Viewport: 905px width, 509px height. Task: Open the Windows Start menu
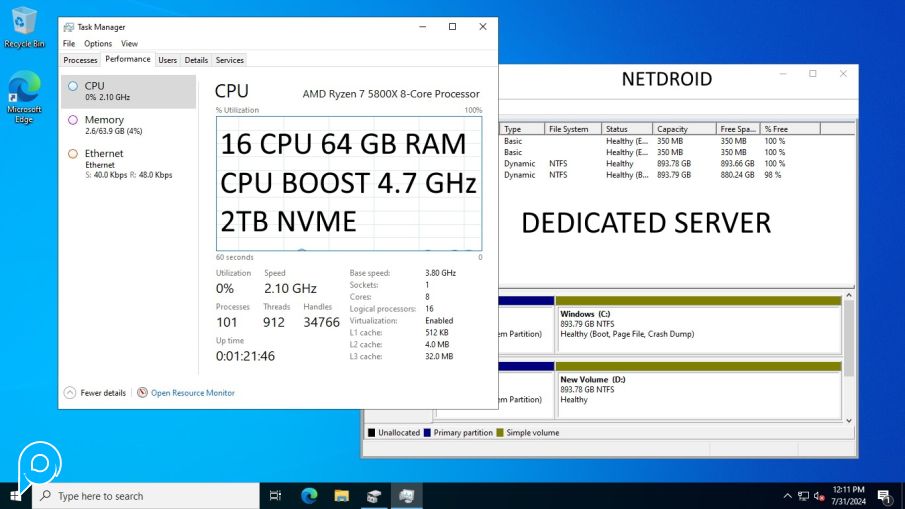pos(16,496)
